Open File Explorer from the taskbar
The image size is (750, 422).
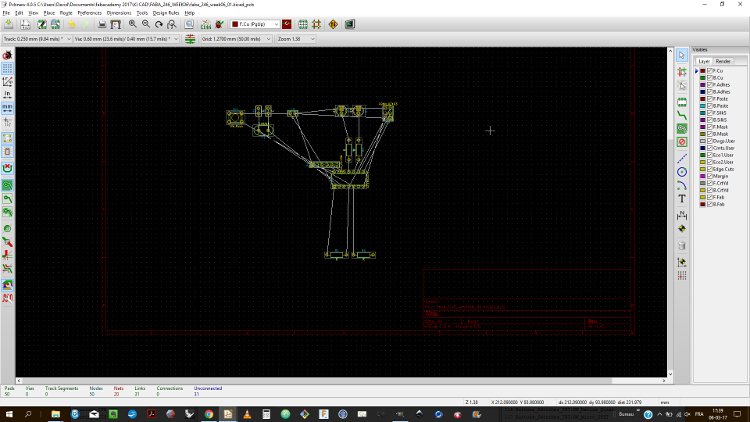(x=56, y=414)
